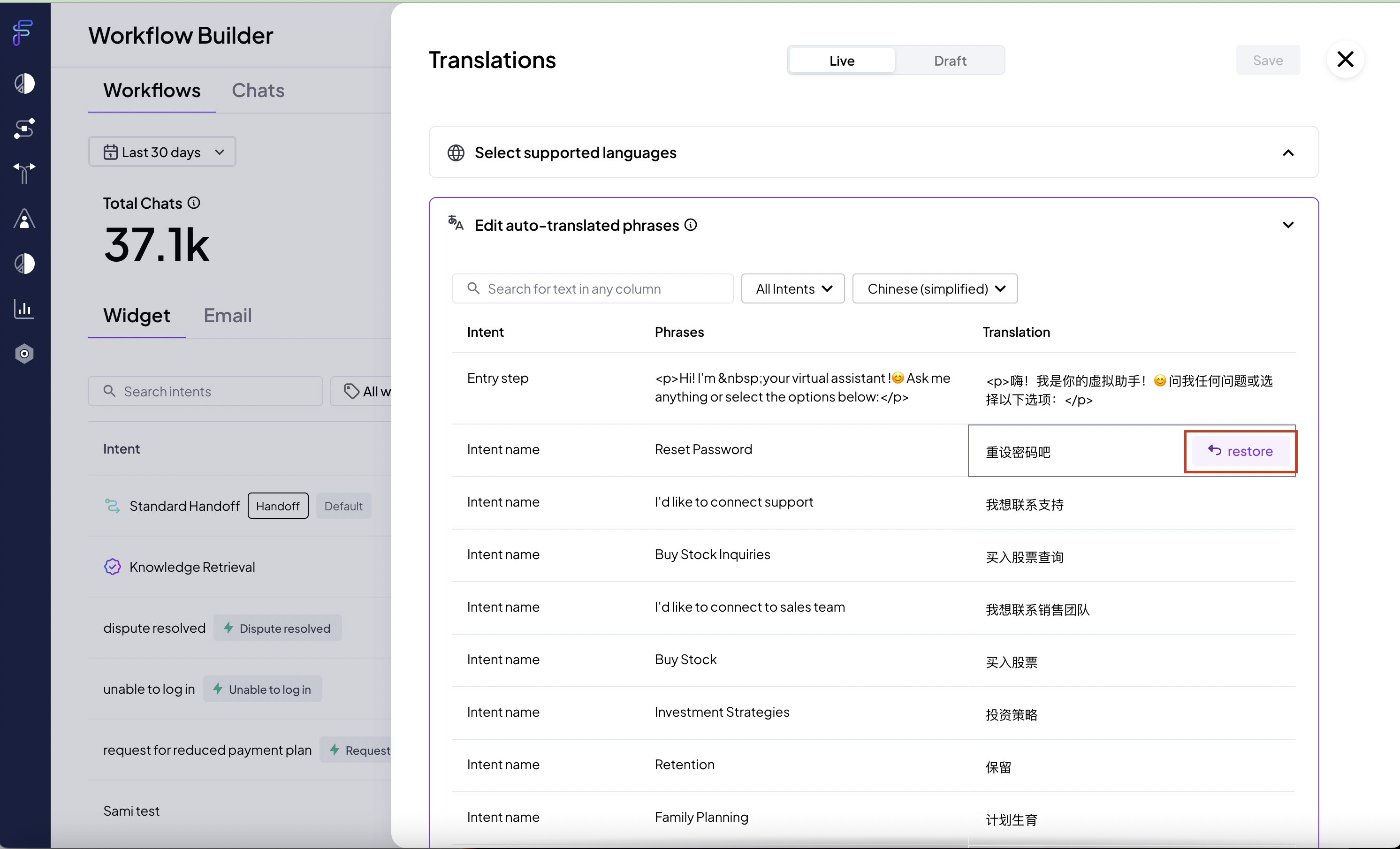Image resolution: width=1400 pixels, height=849 pixels.
Task: Open the bar chart analytics sidebar icon
Action: click(x=24, y=308)
